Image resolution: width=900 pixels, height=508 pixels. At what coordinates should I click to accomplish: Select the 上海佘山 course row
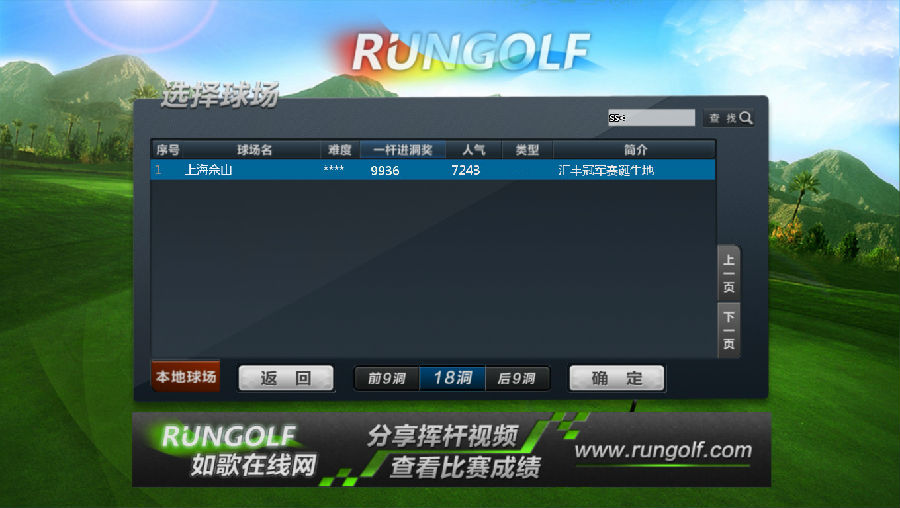[433, 170]
